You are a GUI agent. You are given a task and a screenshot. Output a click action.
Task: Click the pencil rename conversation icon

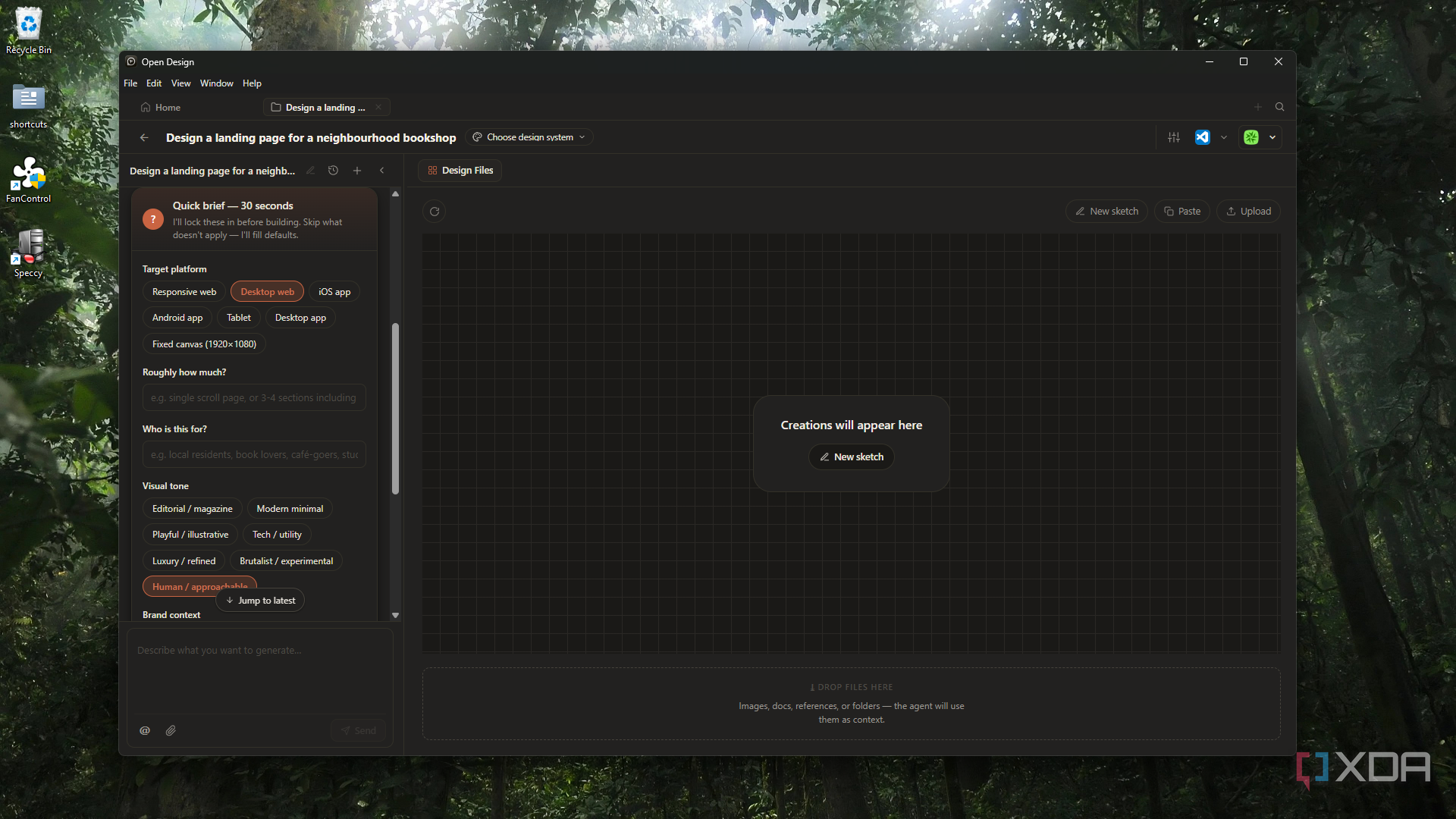pyautogui.click(x=310, y=171)
